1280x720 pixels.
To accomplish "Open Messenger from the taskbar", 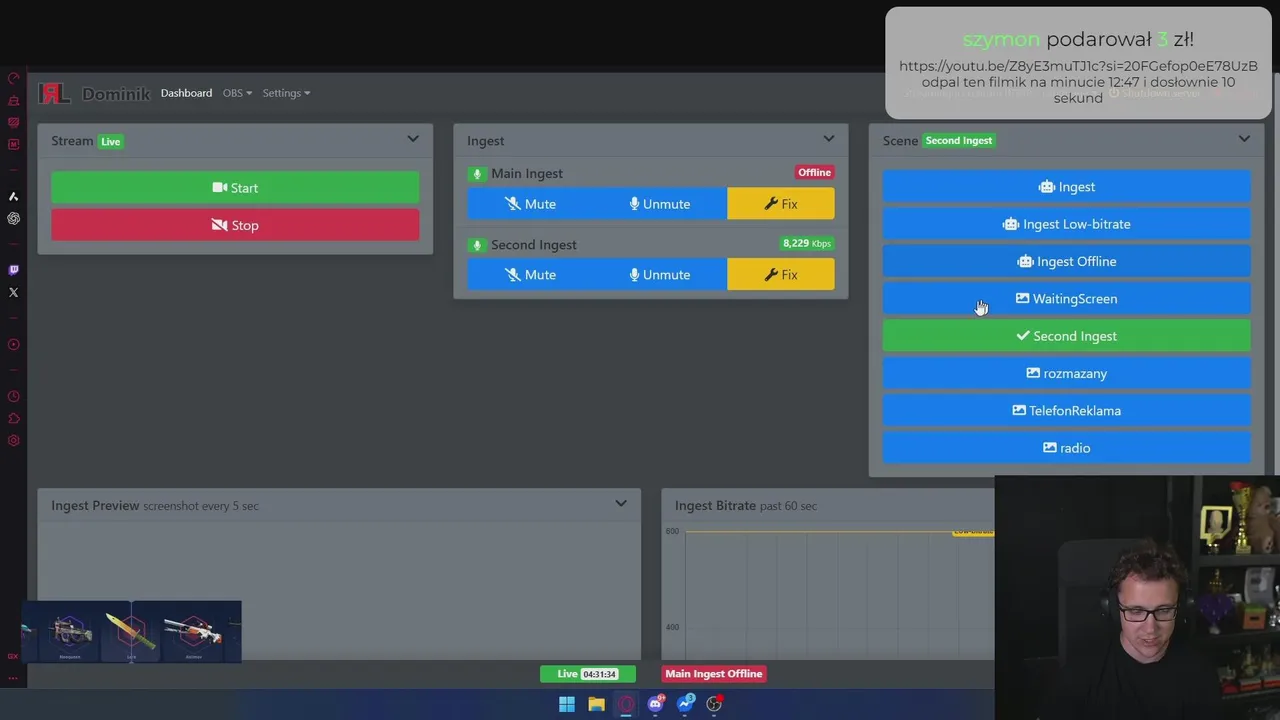I will pyautogui.click(x=685, y=704).
